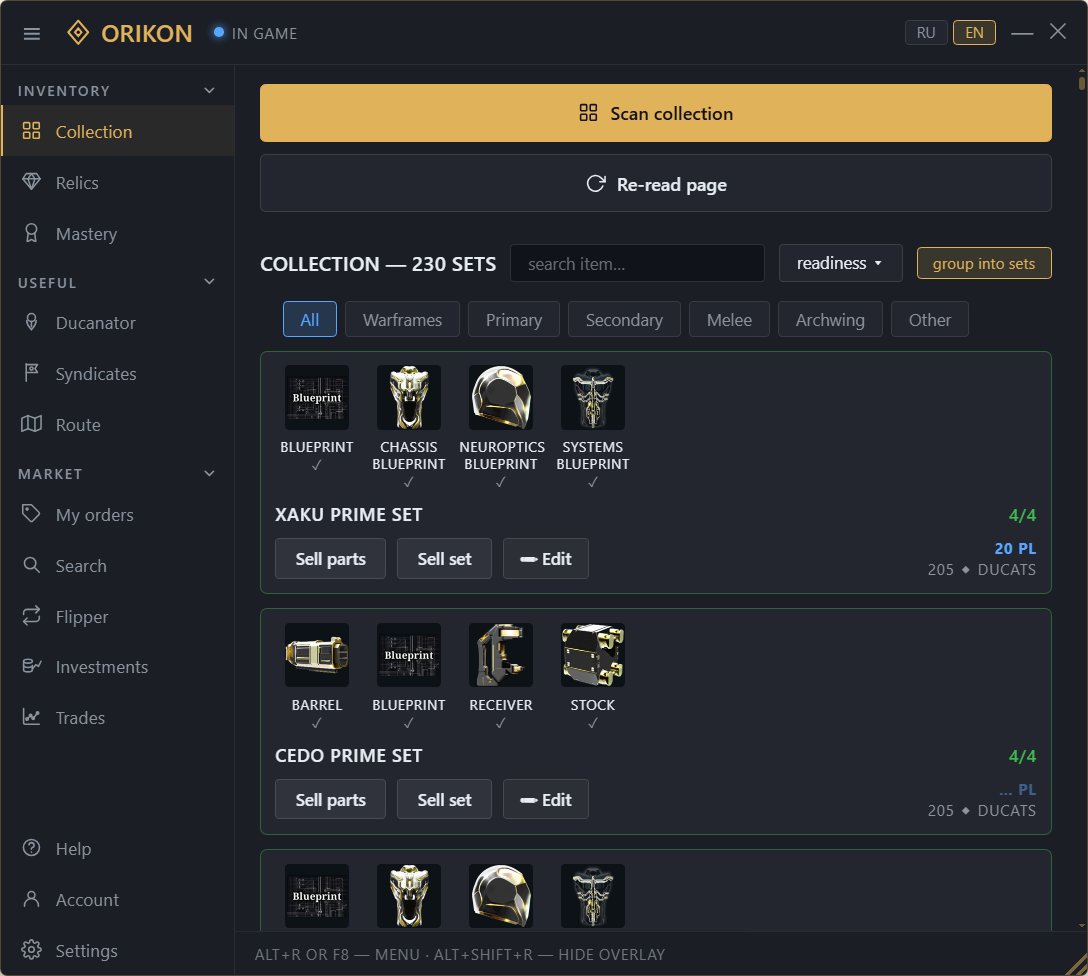Click the Scan collection button

[x=656, y=113]
